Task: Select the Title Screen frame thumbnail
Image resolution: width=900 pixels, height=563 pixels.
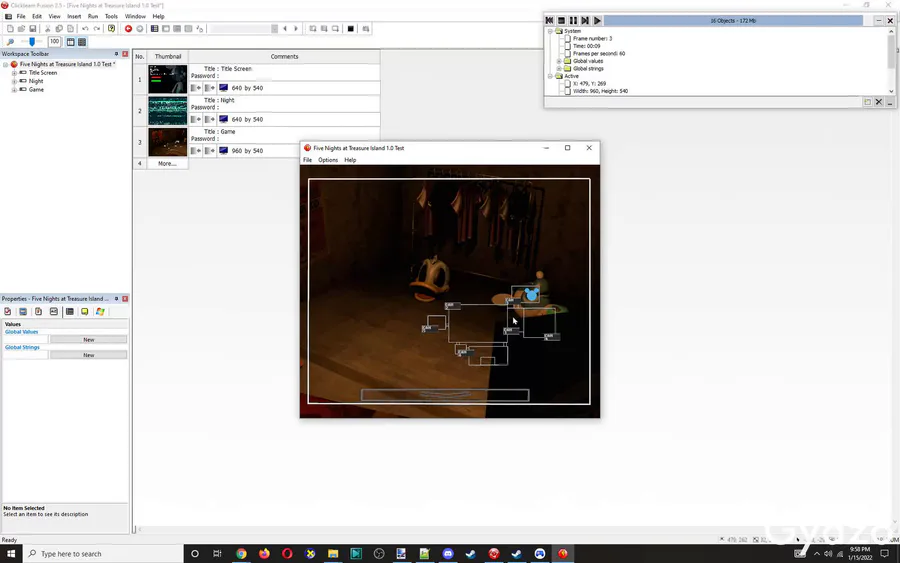Action: tap(168, 79)
